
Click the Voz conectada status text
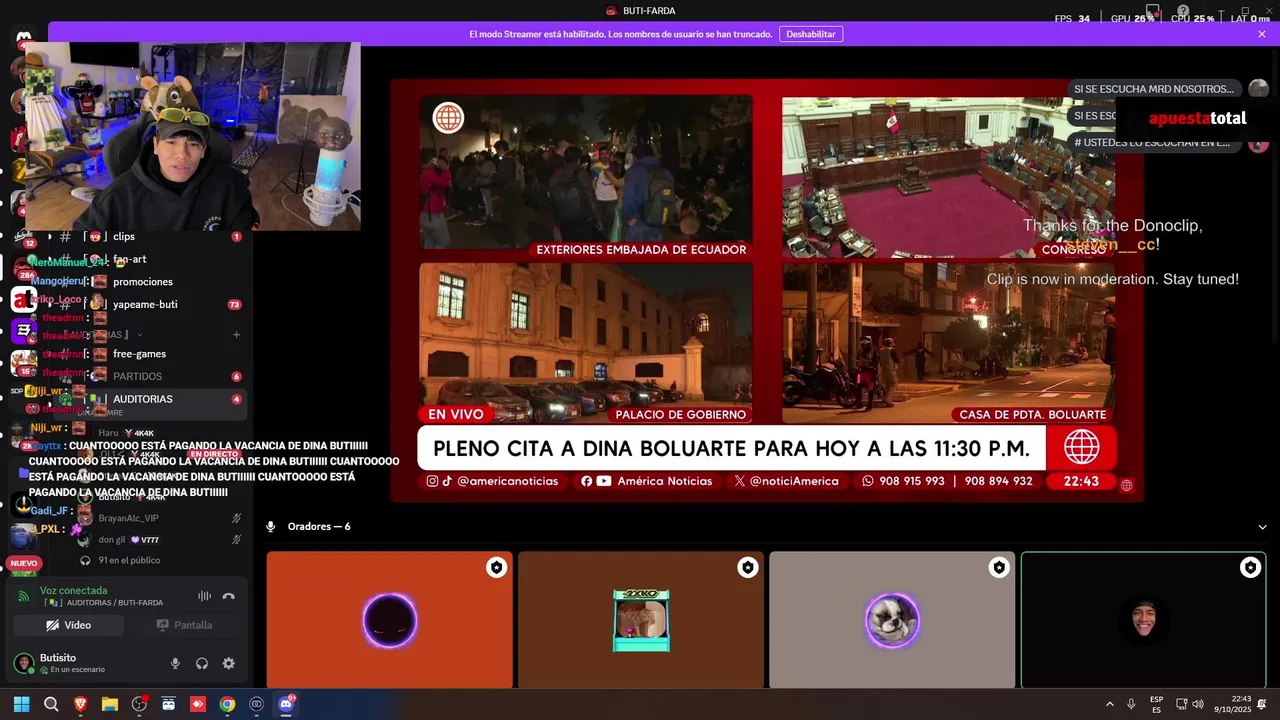coord(73,590)
